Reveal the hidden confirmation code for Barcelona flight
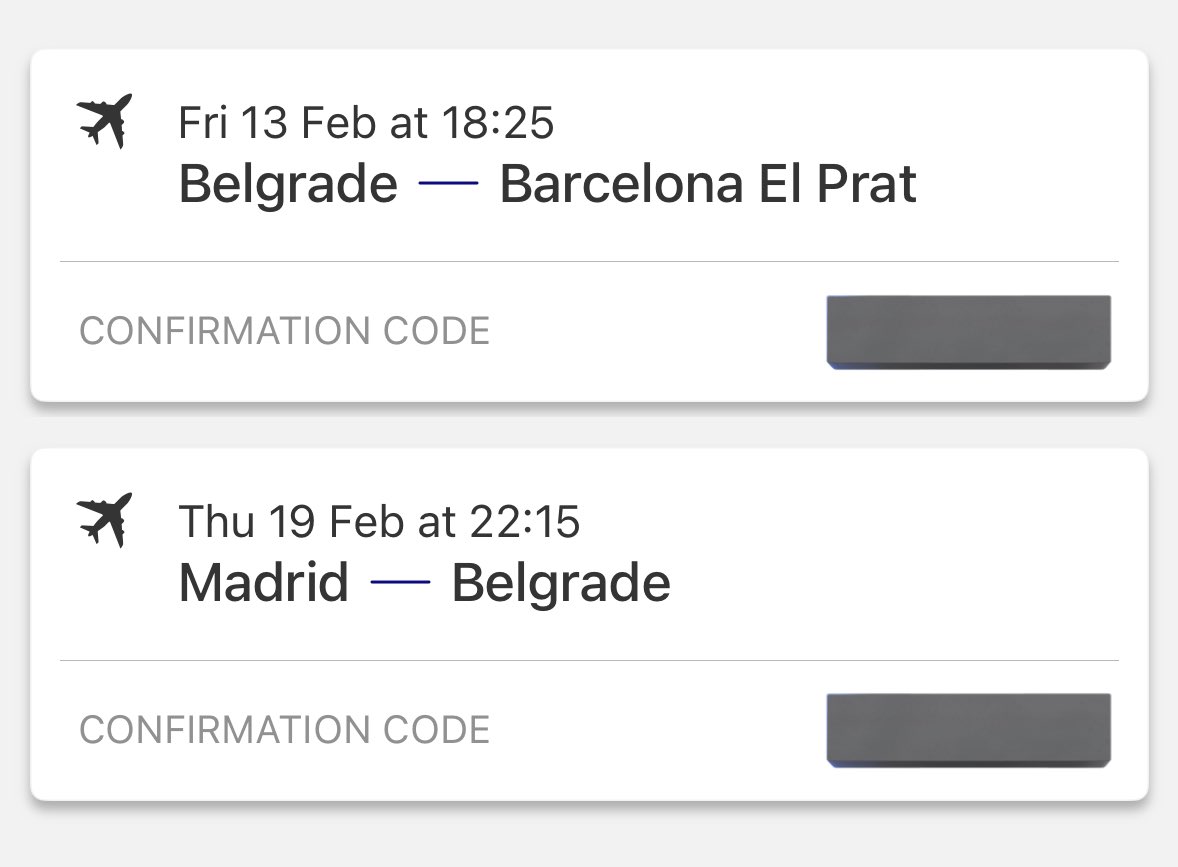The width and height of the screenshot is (1178, 867). [968, 332]
